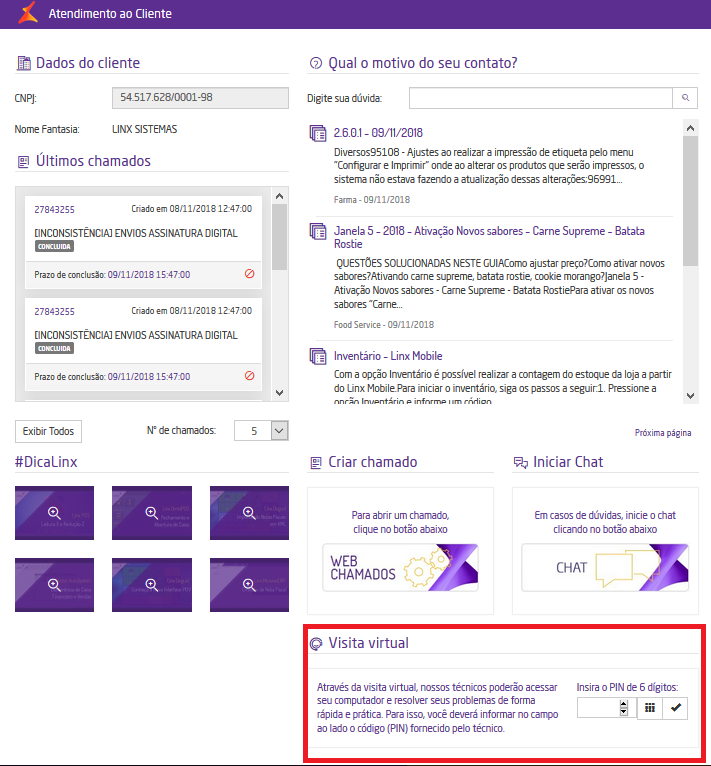Open #DicaLinx thumbnail Notas Fiscais em XML

(249, 513)
